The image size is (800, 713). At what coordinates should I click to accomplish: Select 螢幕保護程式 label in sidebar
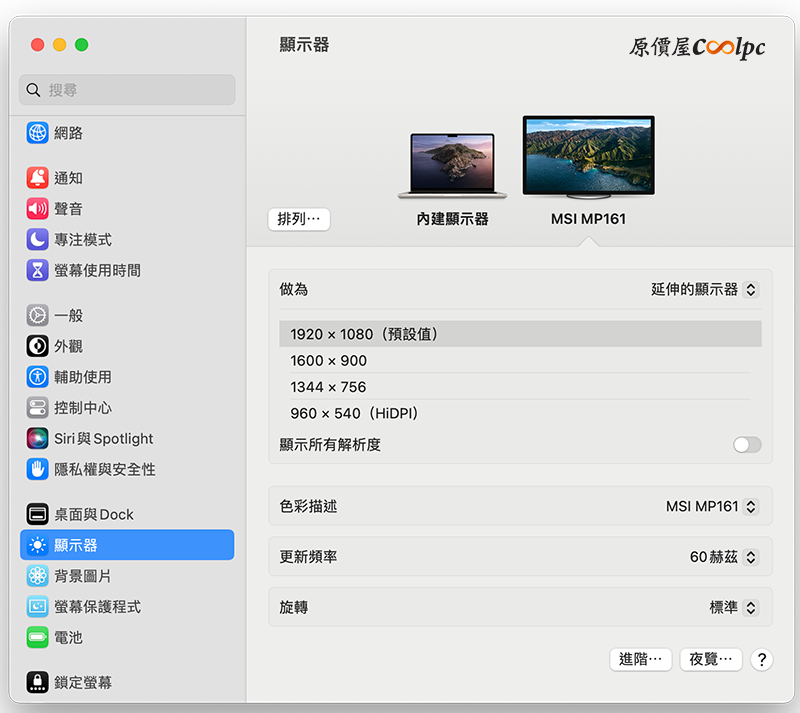point(97,606)
